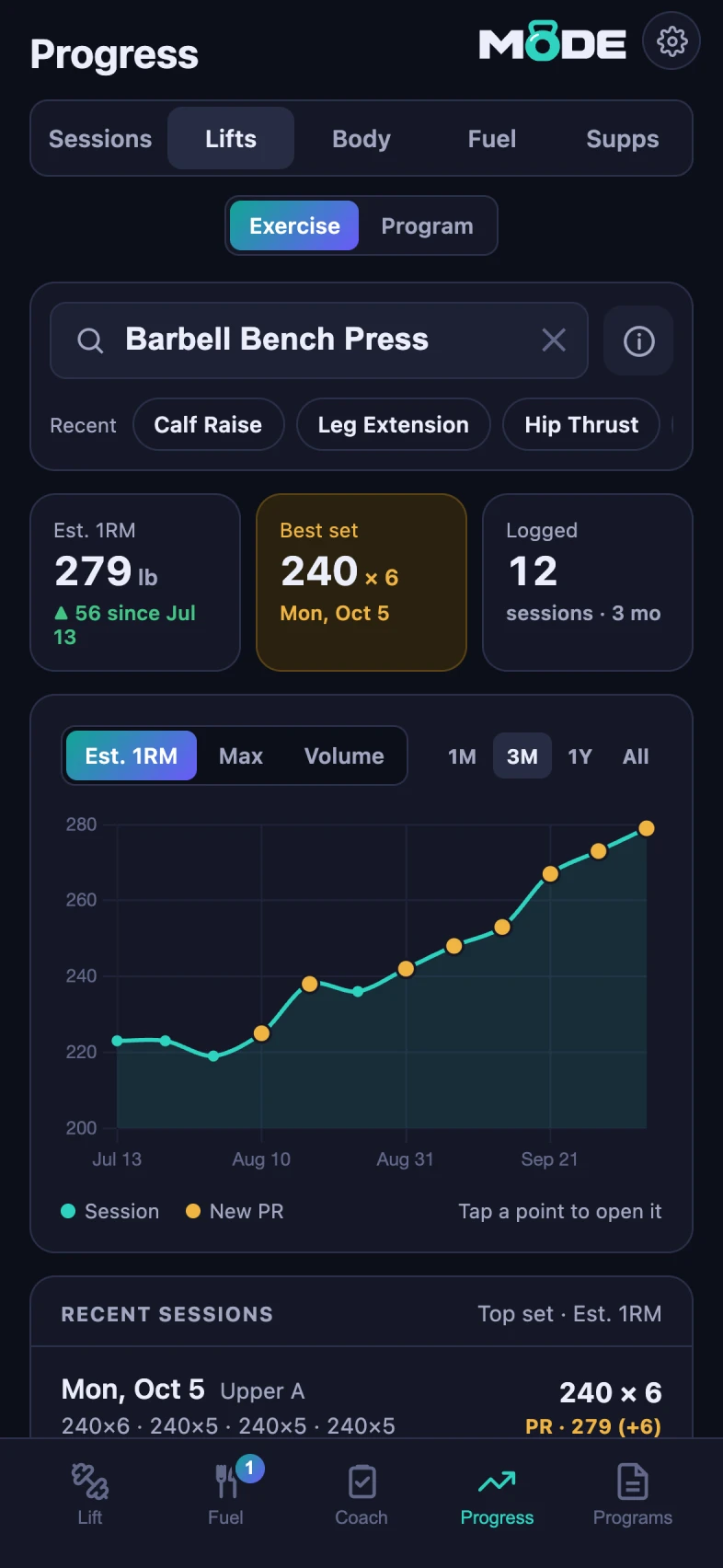Open Lift tab dumbbell icon
This screenshot has width=723, height=1568.
(90, 1482)
